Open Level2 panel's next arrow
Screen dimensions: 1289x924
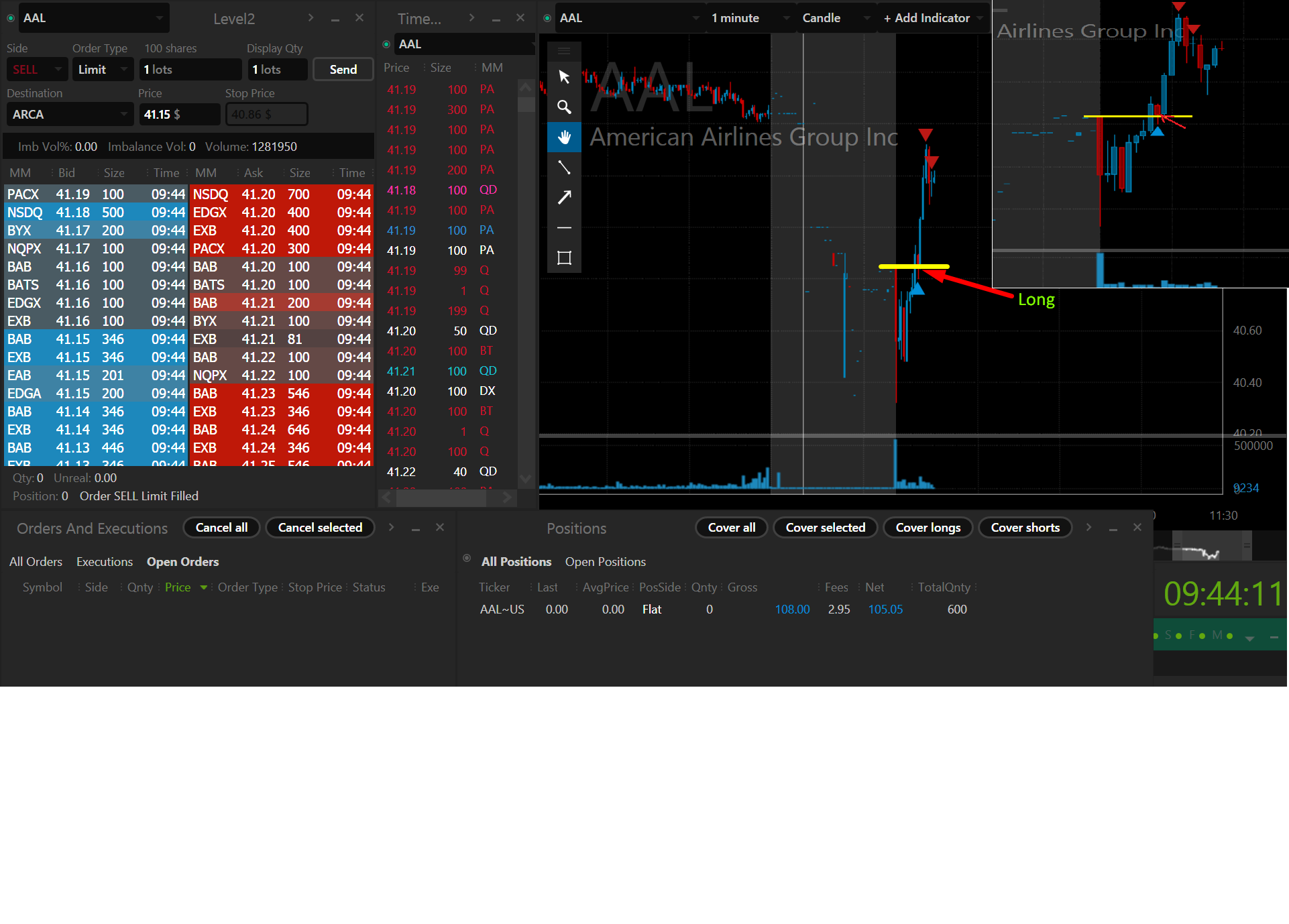tap(311, 17)
